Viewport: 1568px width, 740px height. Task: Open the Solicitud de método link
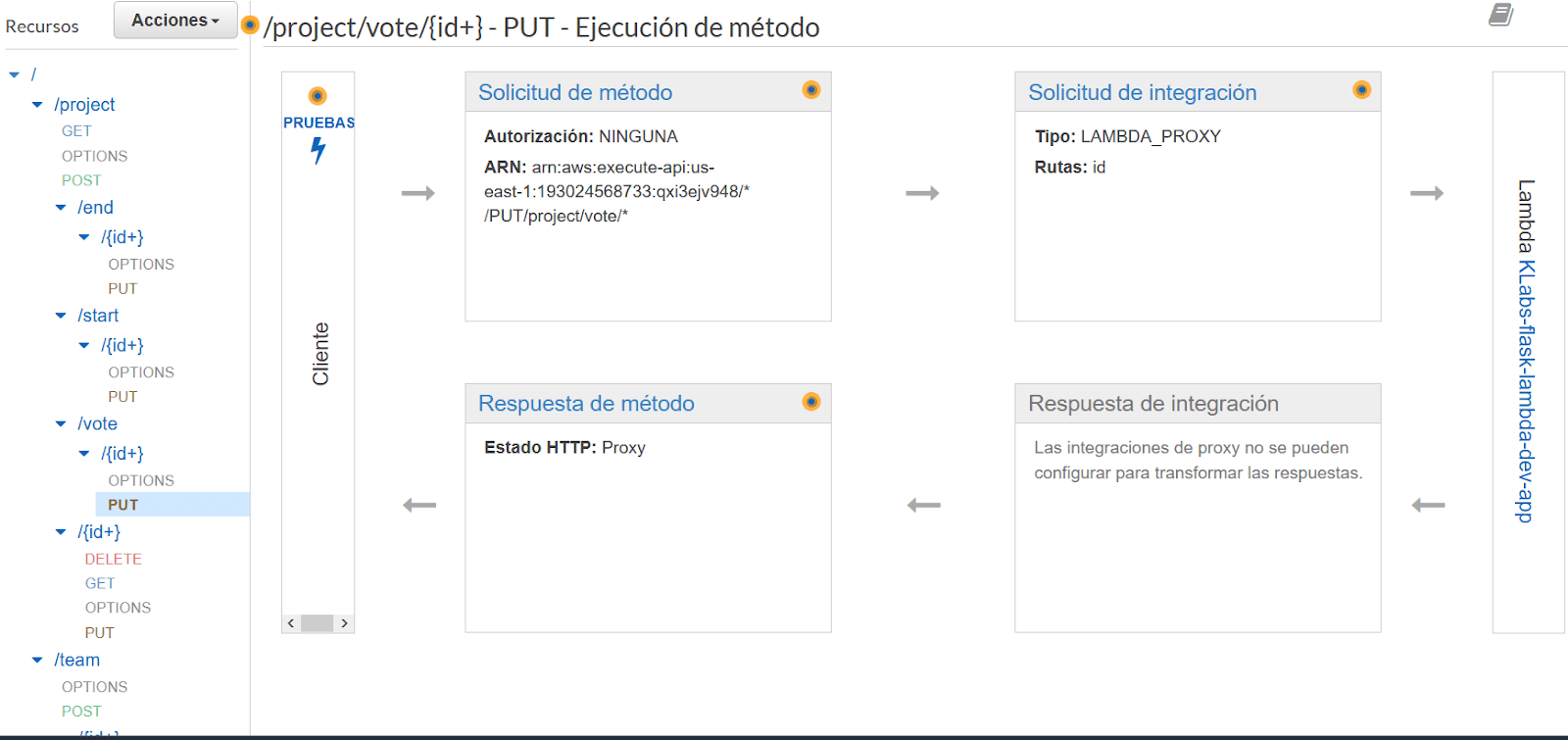point(575,92)
